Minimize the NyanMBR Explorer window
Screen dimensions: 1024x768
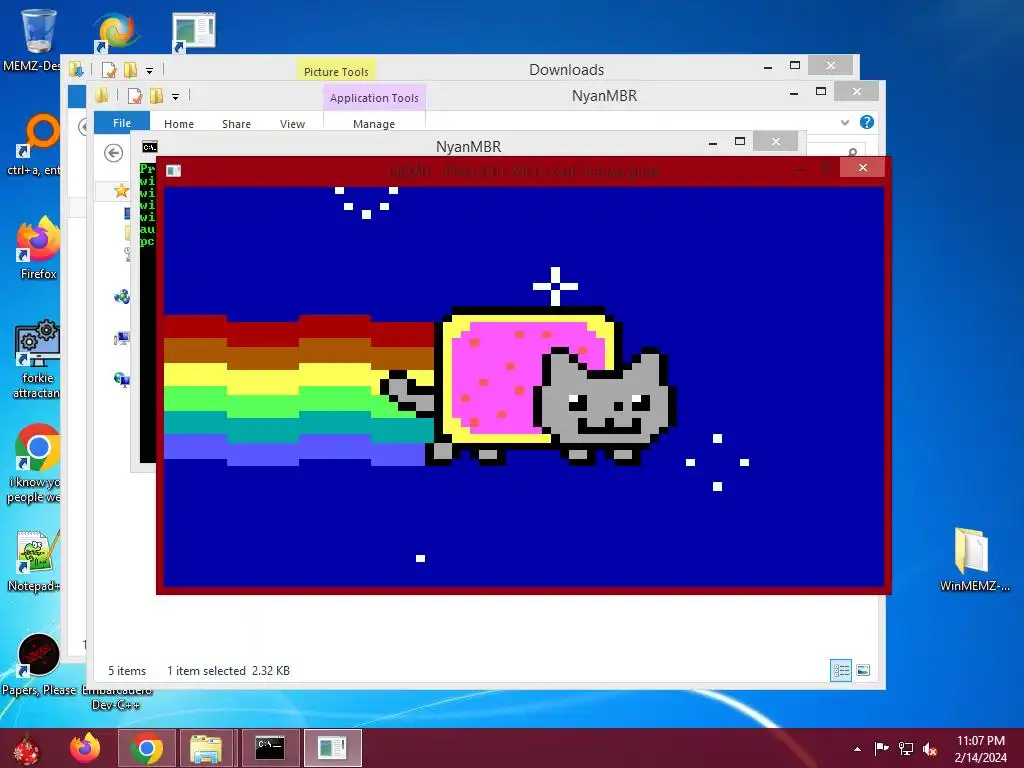(793, 92)
